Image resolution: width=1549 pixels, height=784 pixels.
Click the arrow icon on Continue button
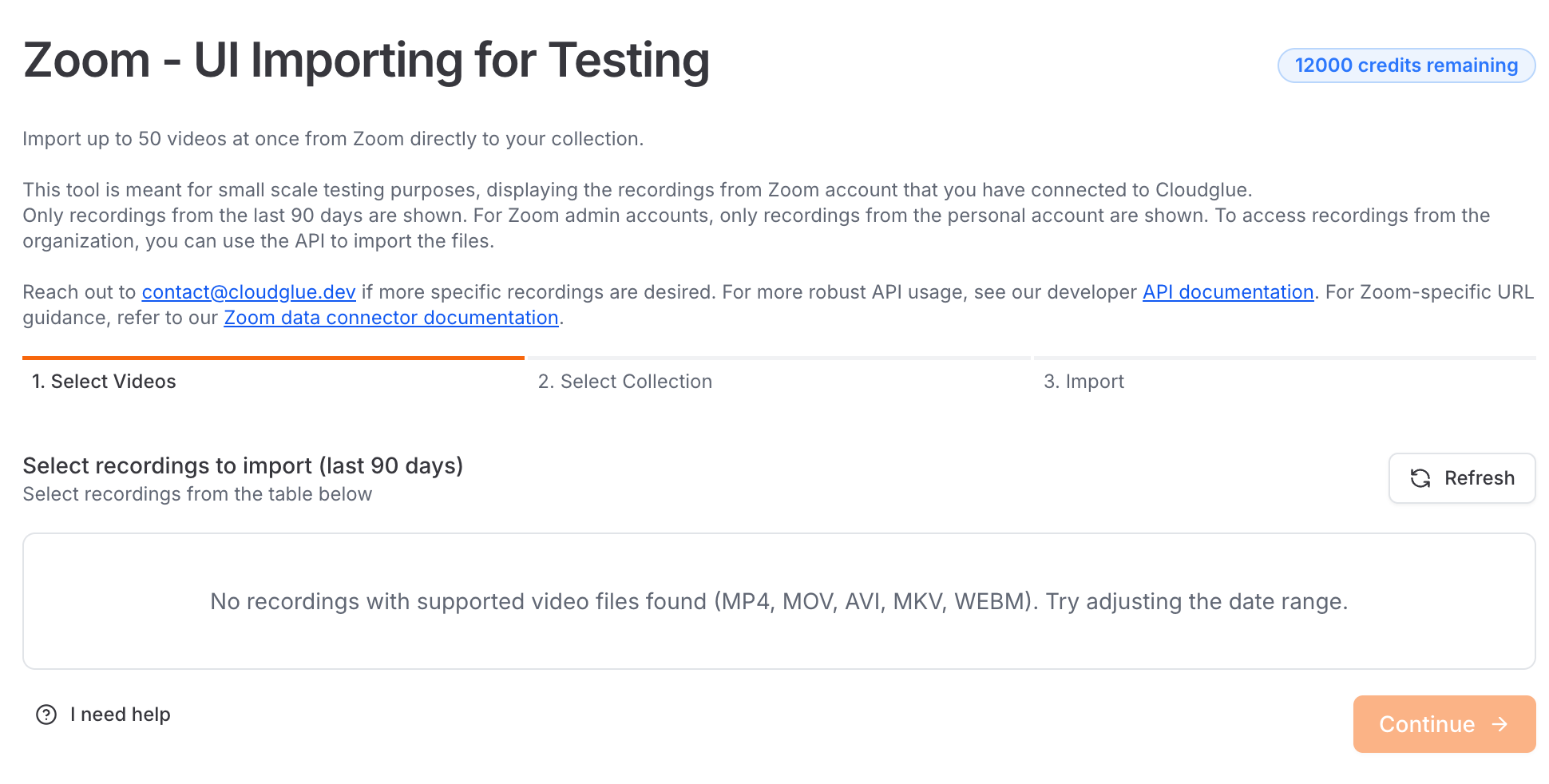click(x=1500, y=724)
